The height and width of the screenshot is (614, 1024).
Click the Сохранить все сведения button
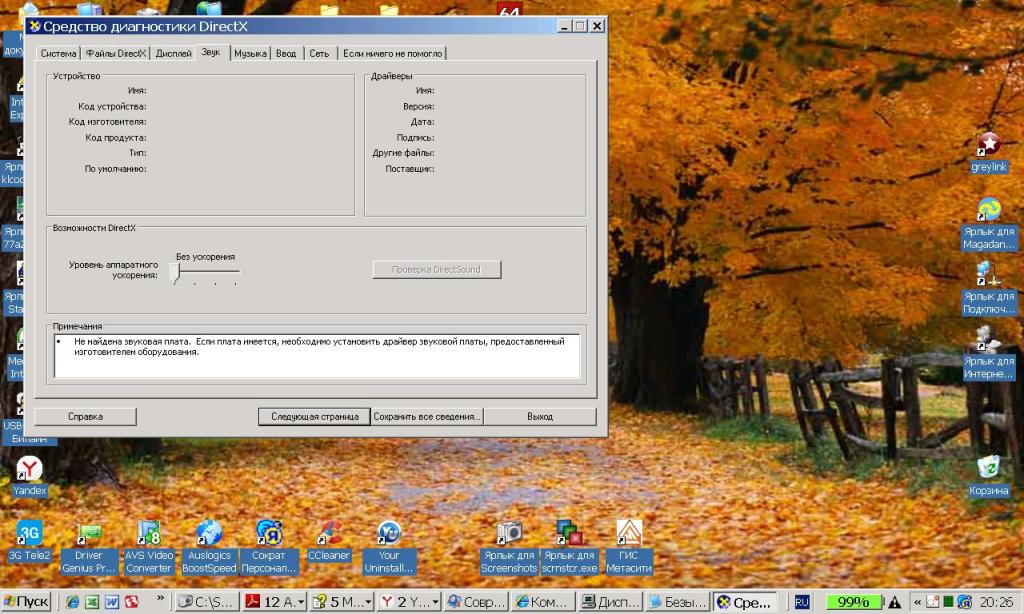[x=427, y=416]
